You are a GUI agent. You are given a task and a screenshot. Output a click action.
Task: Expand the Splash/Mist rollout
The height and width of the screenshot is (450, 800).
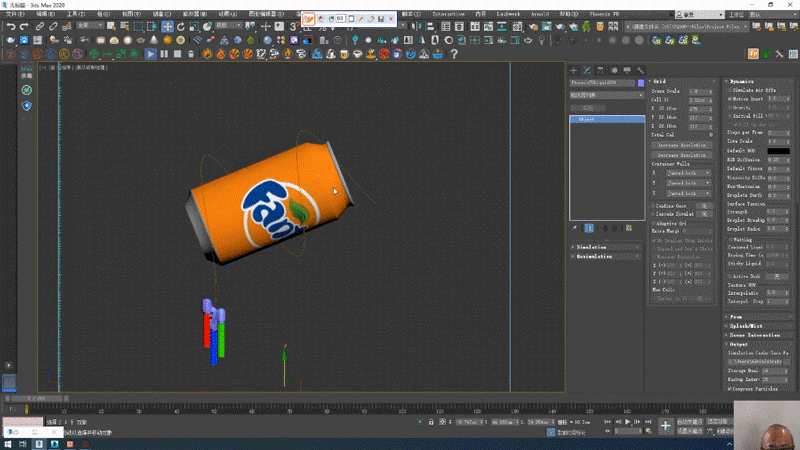759,326
